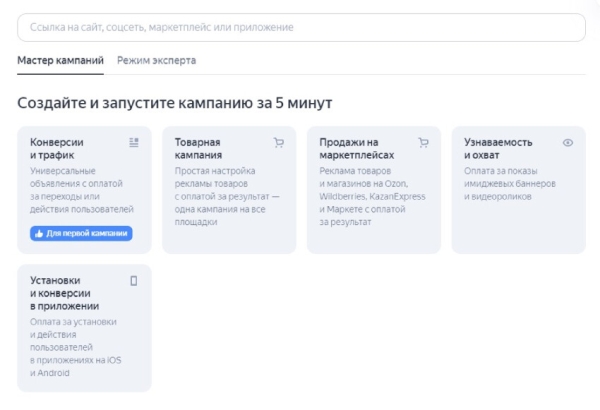
Task: Pick the Продажи на маркетплейсах heading
Action: point(357,149)
